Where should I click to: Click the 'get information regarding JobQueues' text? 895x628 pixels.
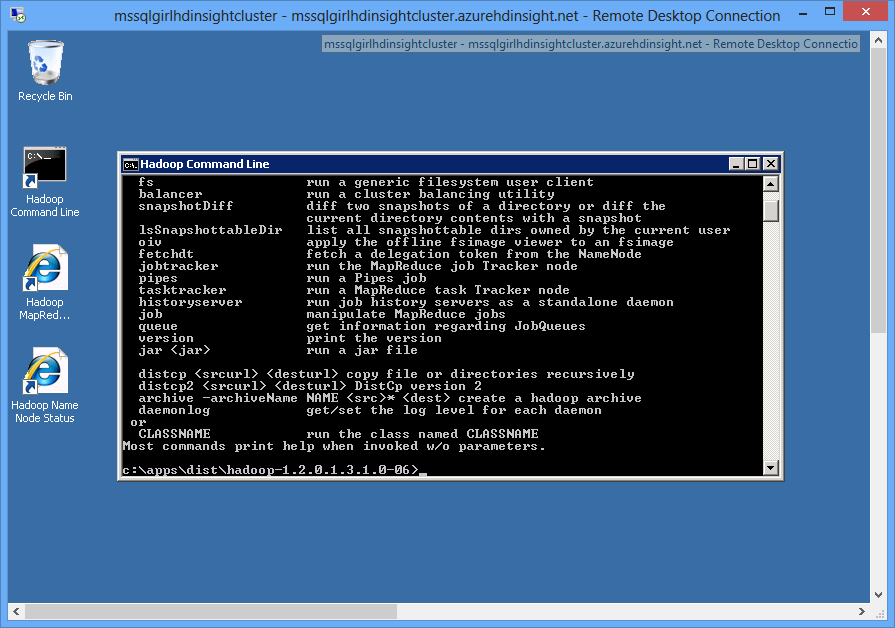click(x=446, y=326)
